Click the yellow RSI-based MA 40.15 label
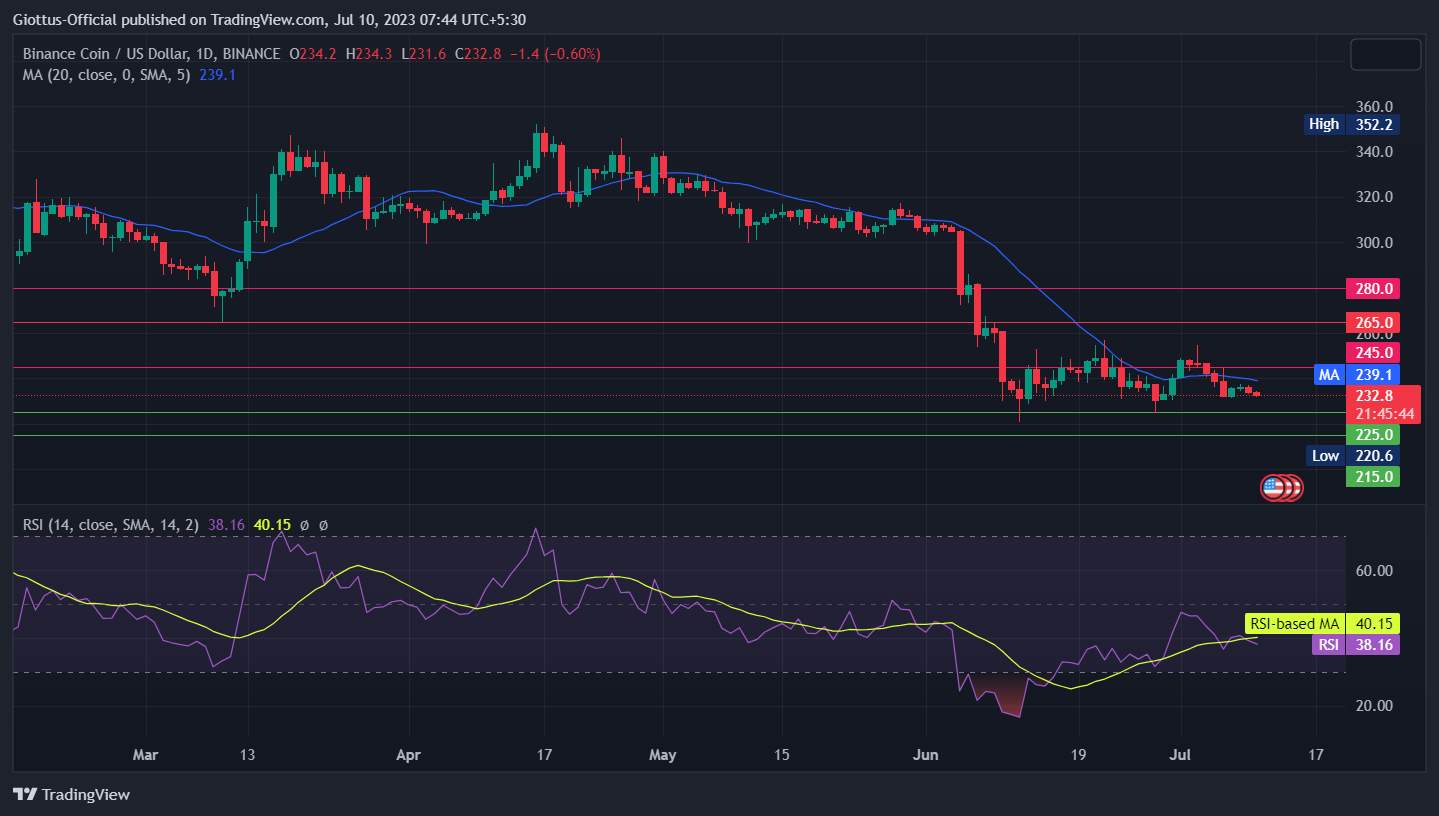The width and height of the screenshot is (1439, 816). tap(1322, 623)
